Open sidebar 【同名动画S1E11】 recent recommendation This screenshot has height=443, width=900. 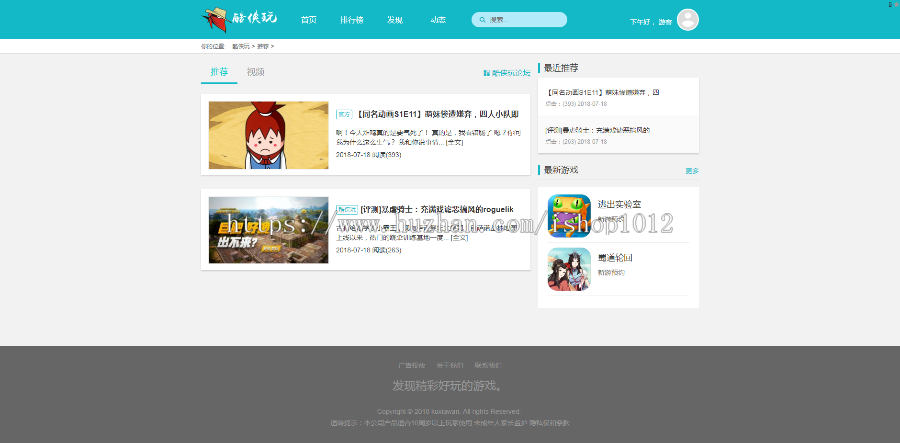coord(603,92)
